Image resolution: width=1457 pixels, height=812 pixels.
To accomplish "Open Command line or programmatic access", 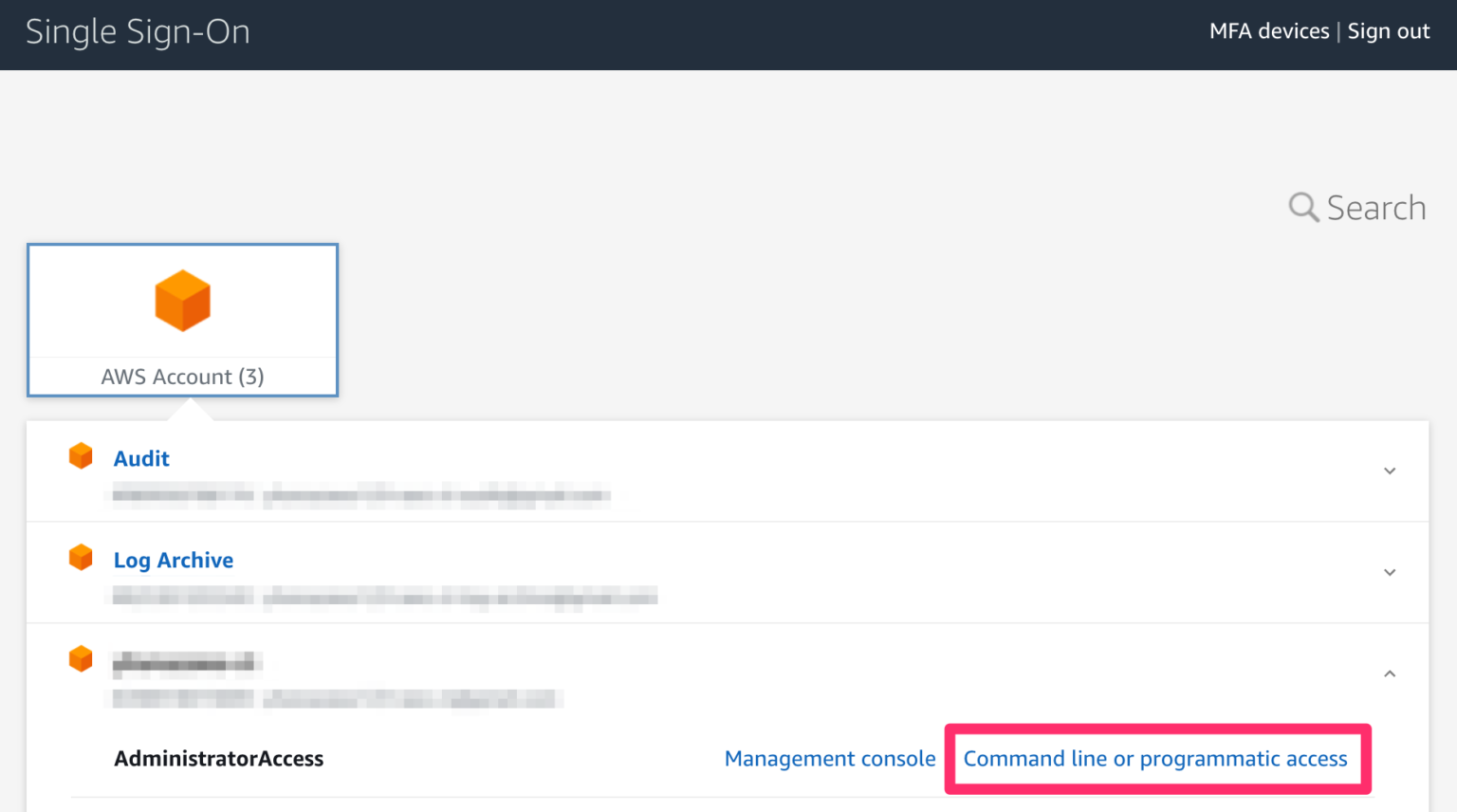I will pos(1154,758).
